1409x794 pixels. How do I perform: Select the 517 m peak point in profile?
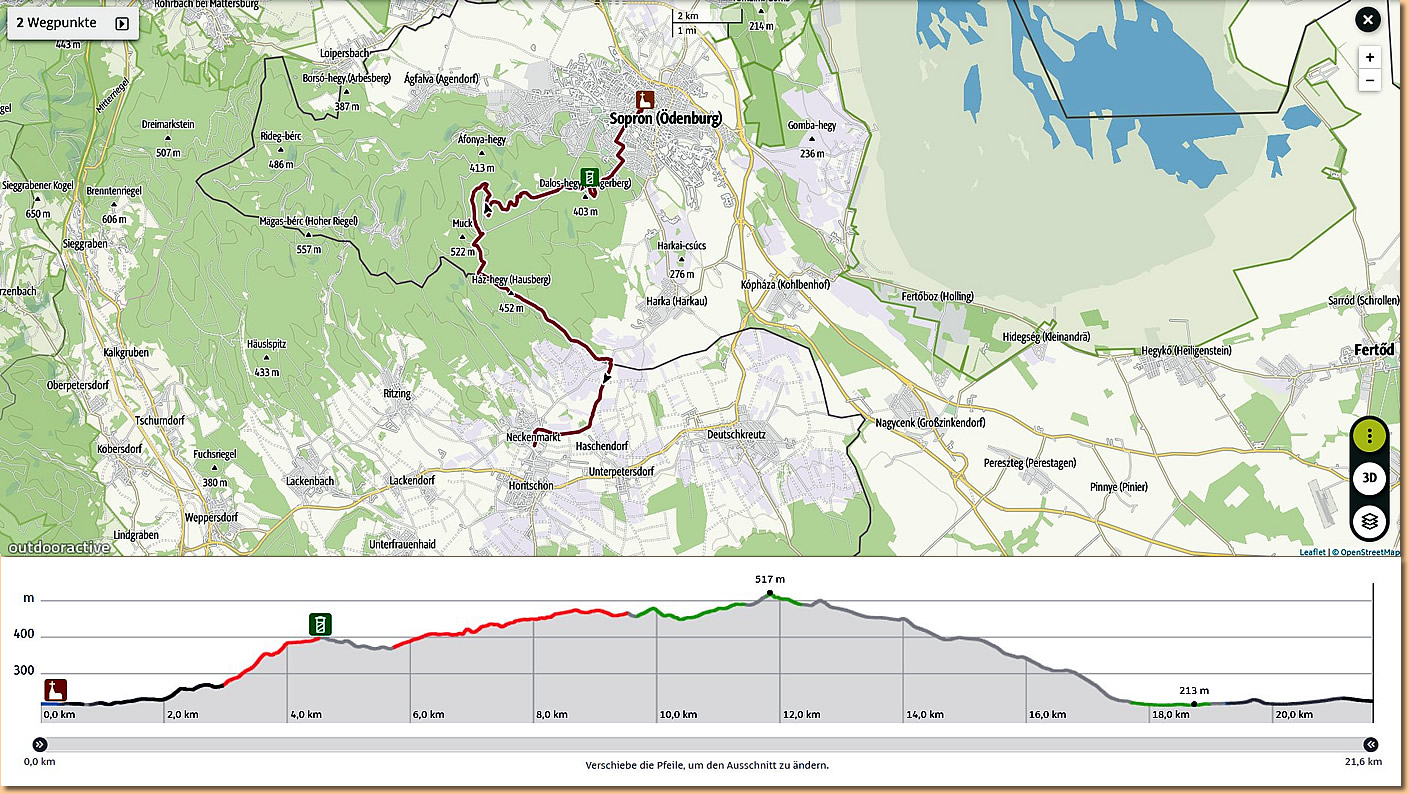coord(769,594)
